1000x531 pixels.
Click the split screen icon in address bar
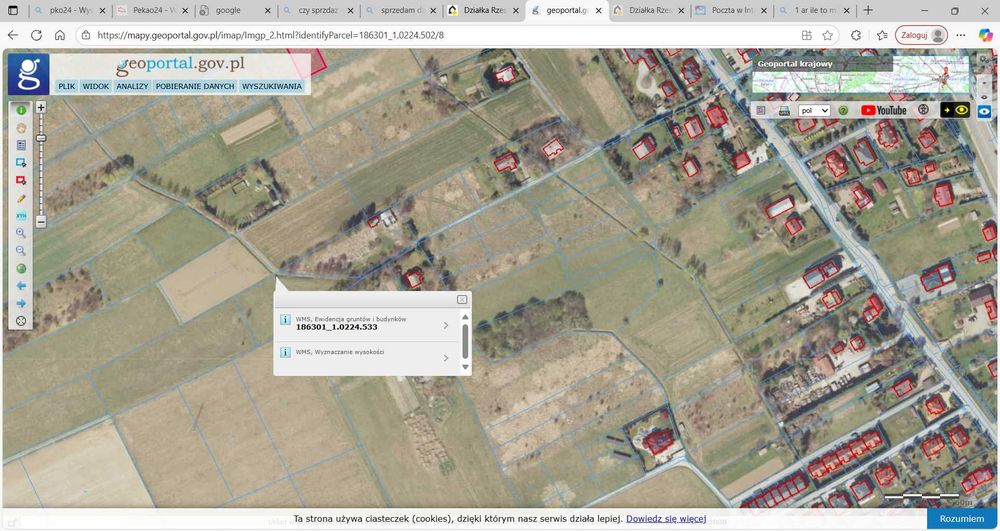[807, 35]
